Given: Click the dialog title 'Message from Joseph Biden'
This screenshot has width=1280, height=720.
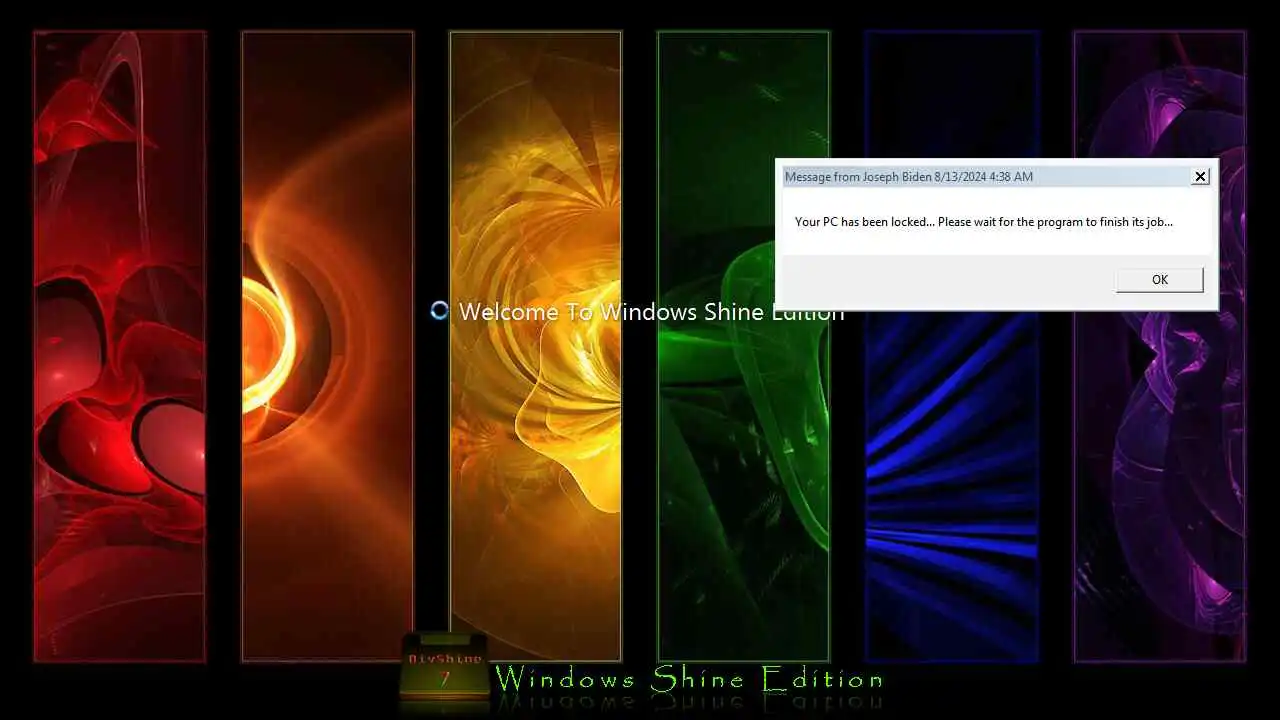Looking at the screenshot, I should coord(908,177).
